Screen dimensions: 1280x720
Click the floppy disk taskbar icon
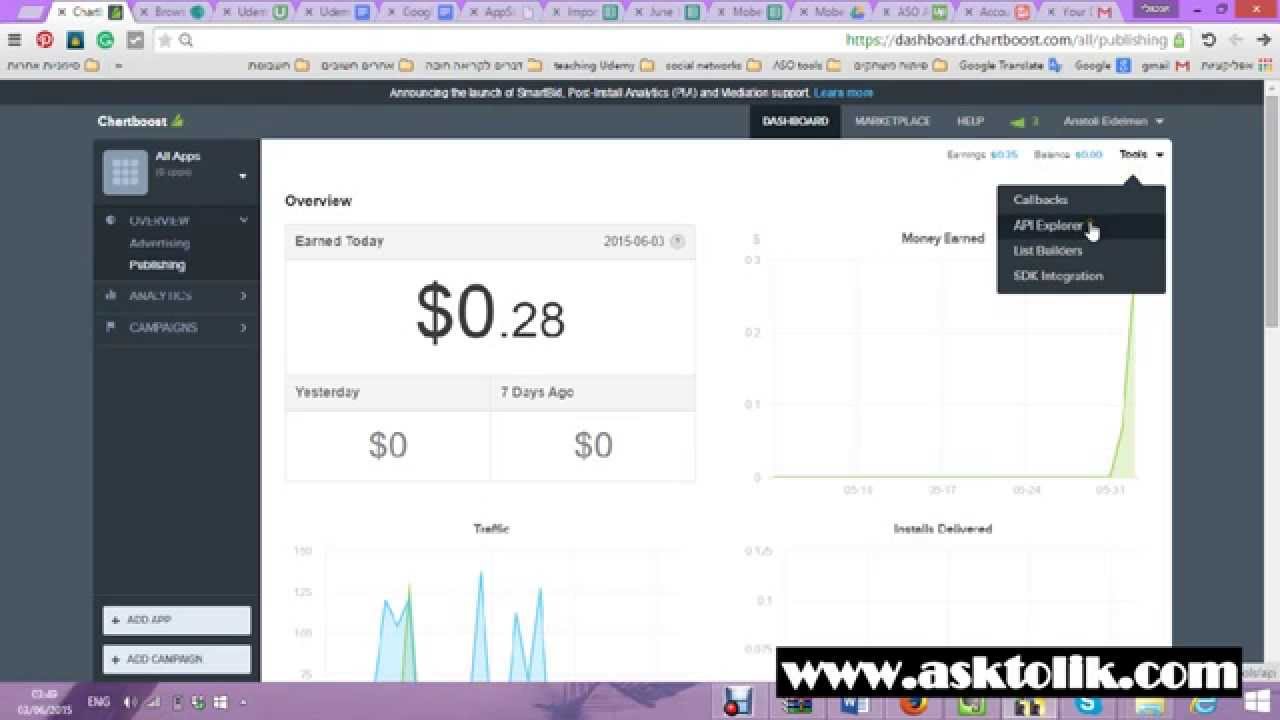pos(738,702)
